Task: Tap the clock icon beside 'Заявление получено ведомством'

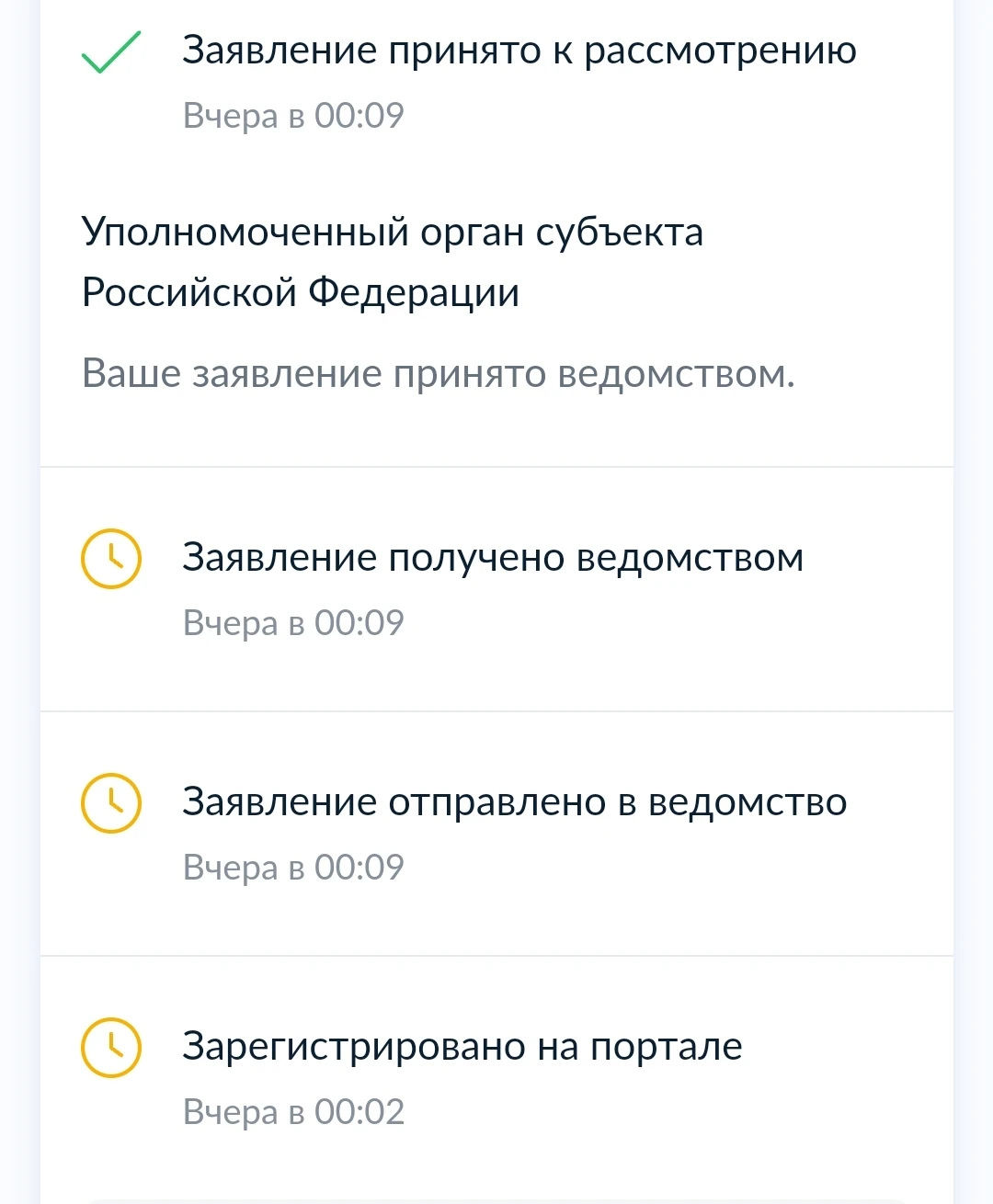Action: coord(111,558)
